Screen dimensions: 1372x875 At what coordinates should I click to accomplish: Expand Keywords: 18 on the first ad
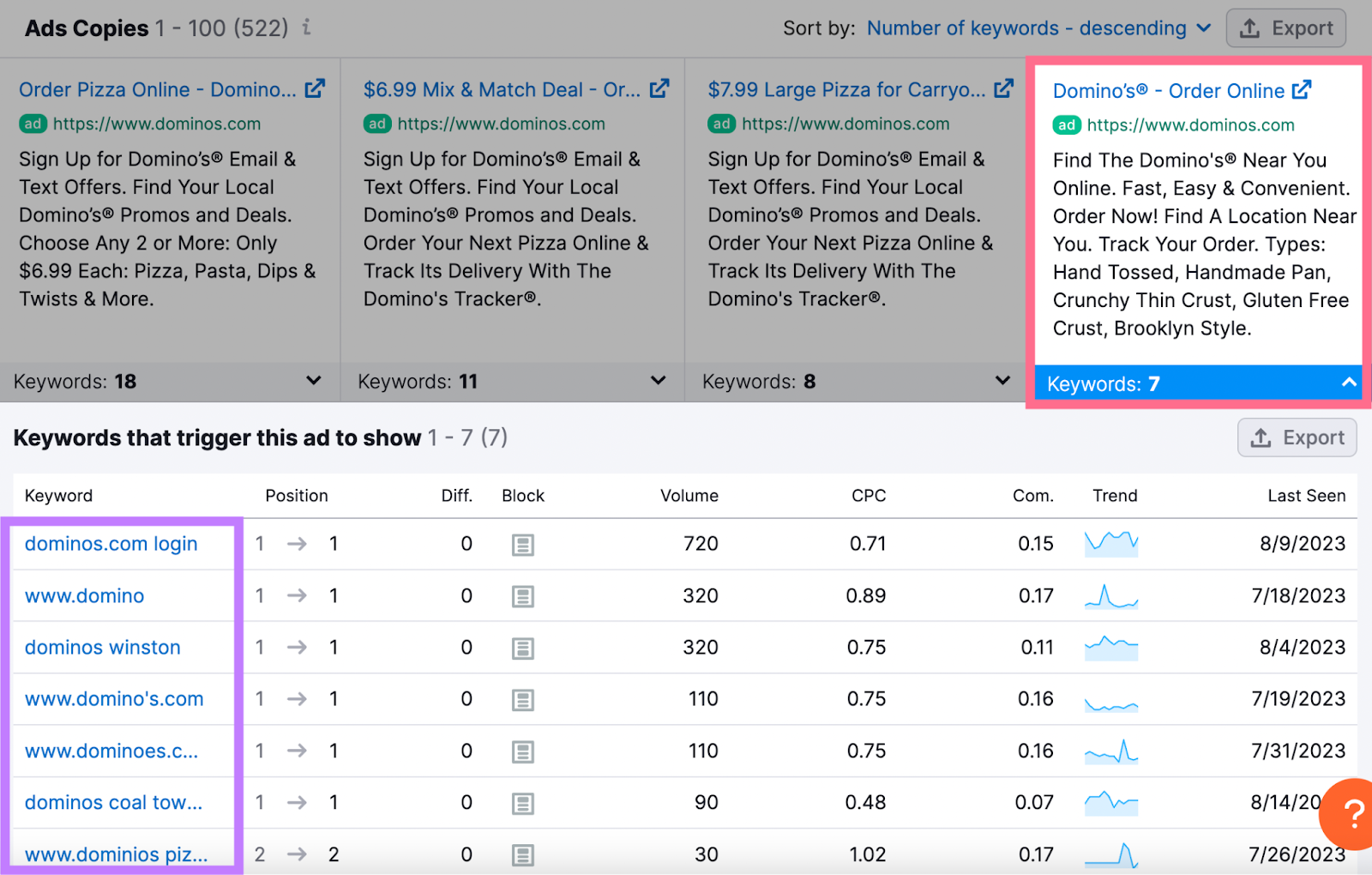click(x=314, y=381)
